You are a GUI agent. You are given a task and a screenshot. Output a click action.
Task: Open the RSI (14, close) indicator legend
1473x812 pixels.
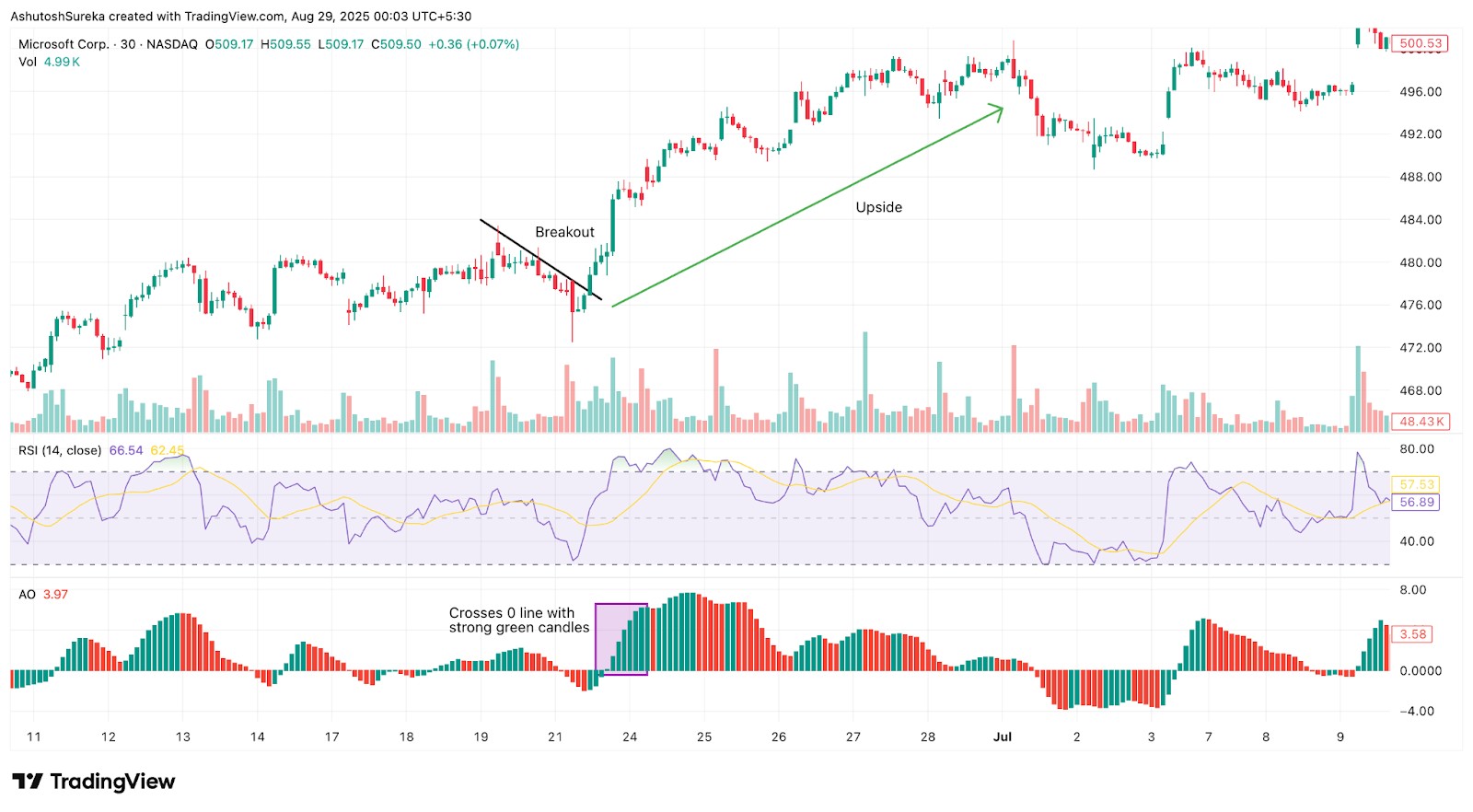coord(60,451)
